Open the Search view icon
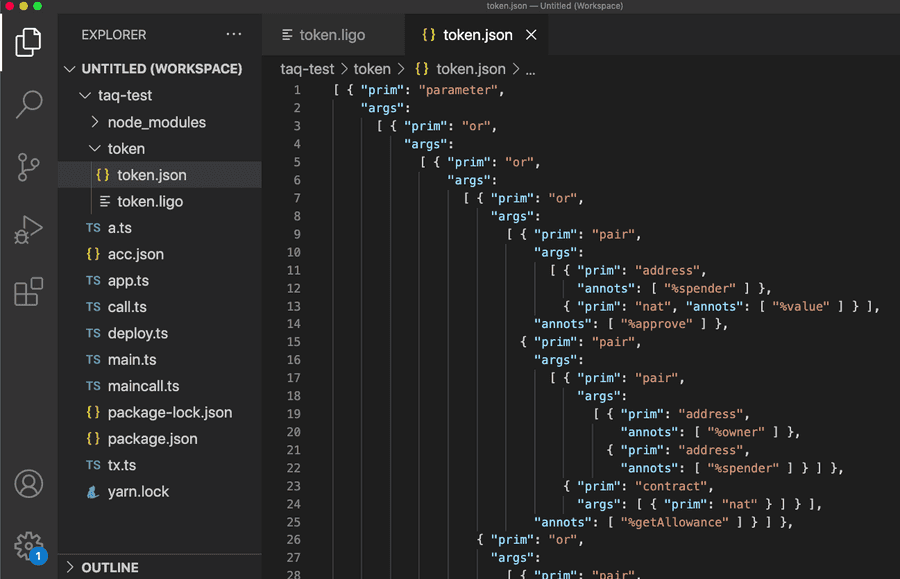The image size is (900, 579). tap(29, 103)
